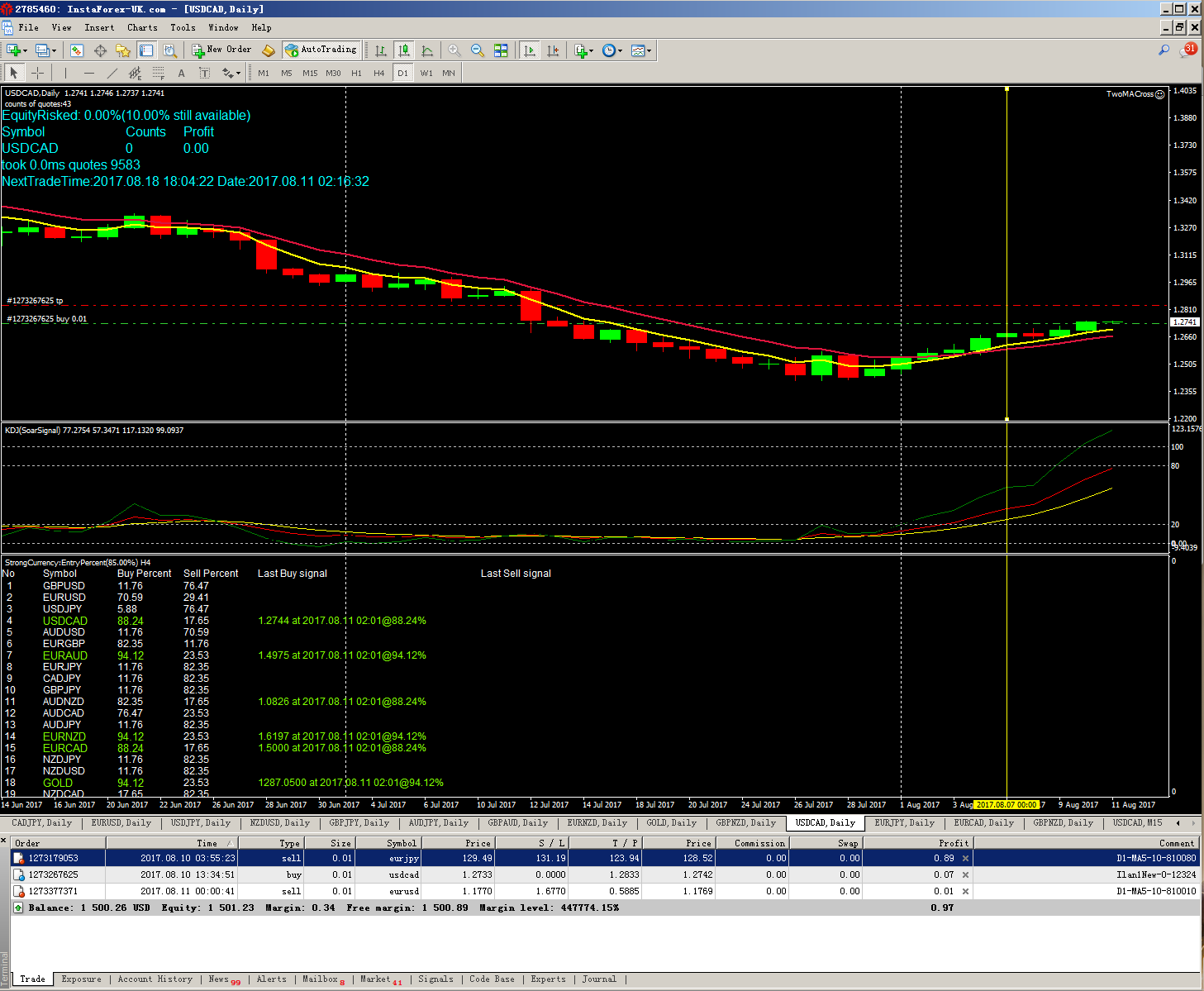
Task: Toggle Chart Shift
Action: coord(553,50)
